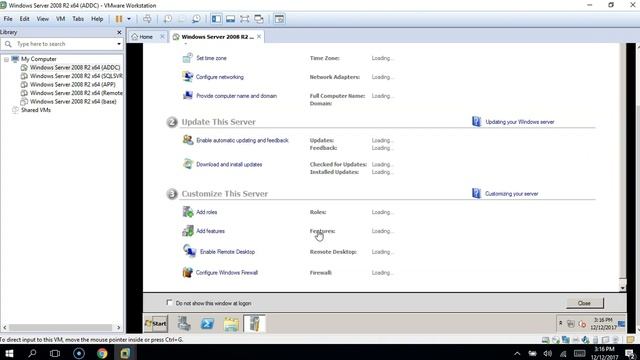Toggle the thumbnail bar view icon
The image size is (640, 360).
coord(231,19)
